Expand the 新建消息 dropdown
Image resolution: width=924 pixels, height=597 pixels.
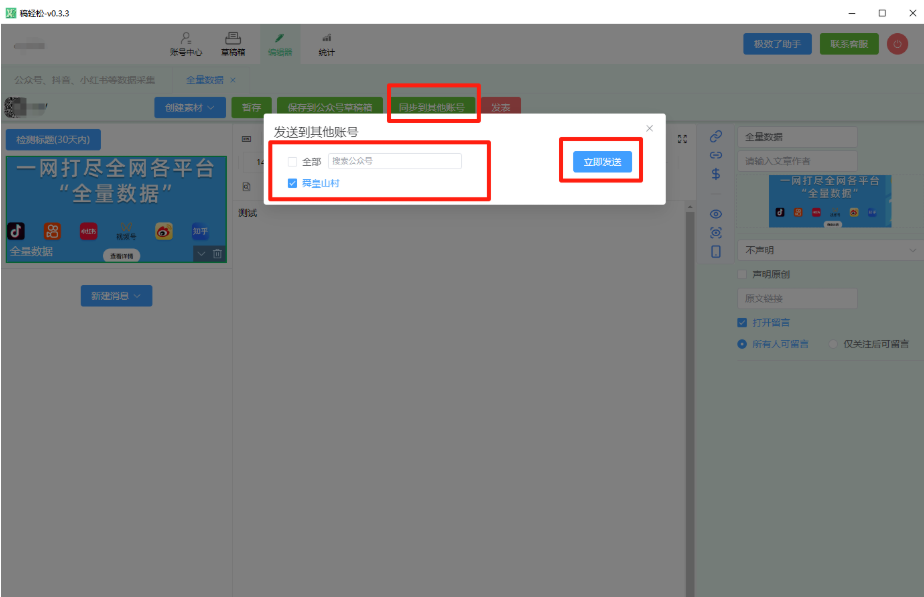pyautogui.click(x=116, y=296)
